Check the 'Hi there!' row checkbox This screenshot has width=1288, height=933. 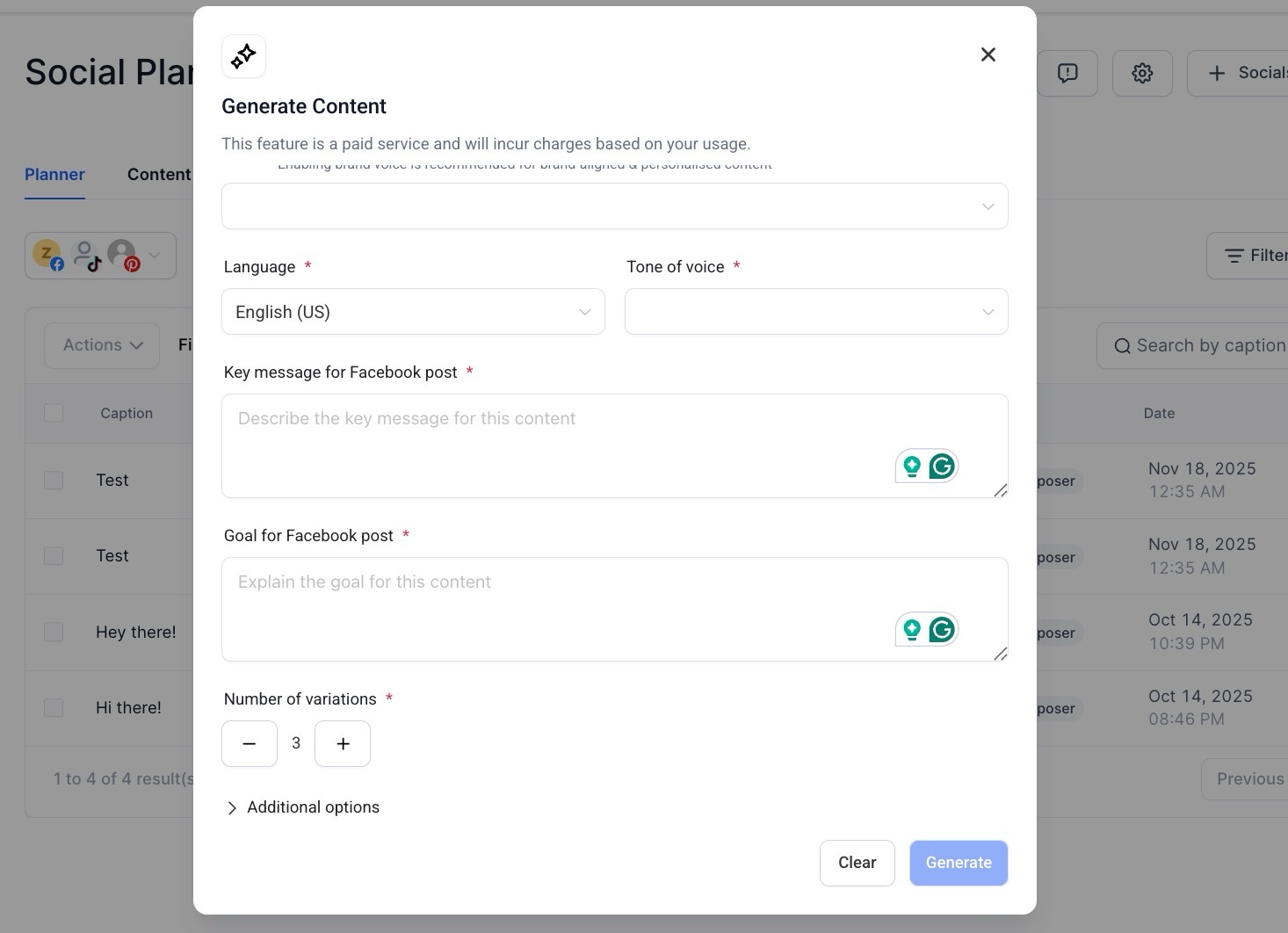coord(54,708)
